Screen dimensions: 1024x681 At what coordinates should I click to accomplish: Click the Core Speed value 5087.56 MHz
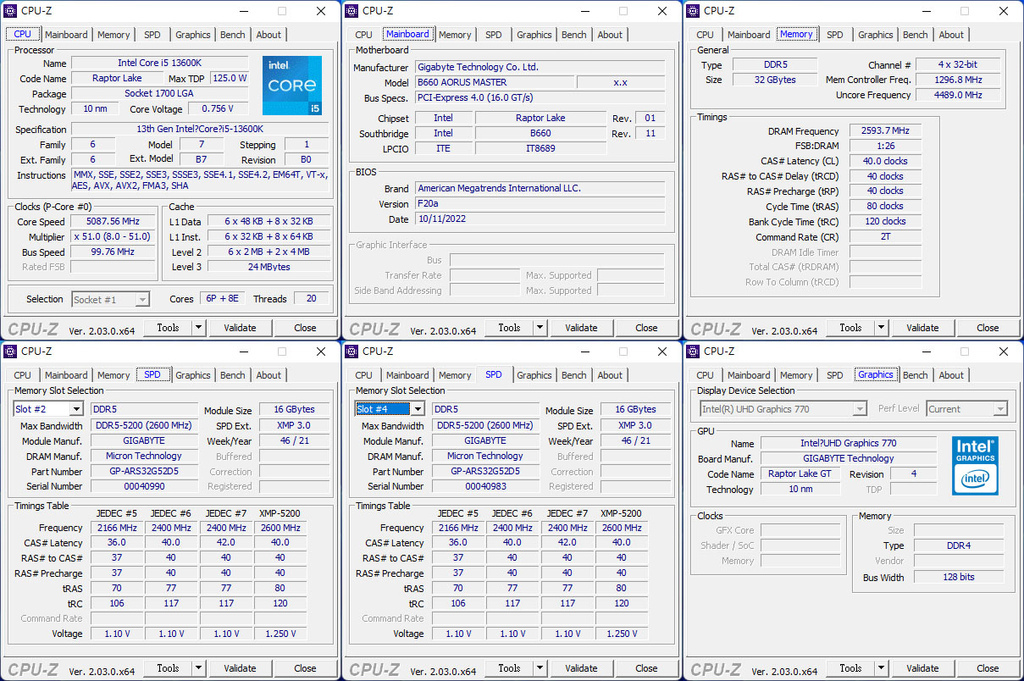coord(113,221)
